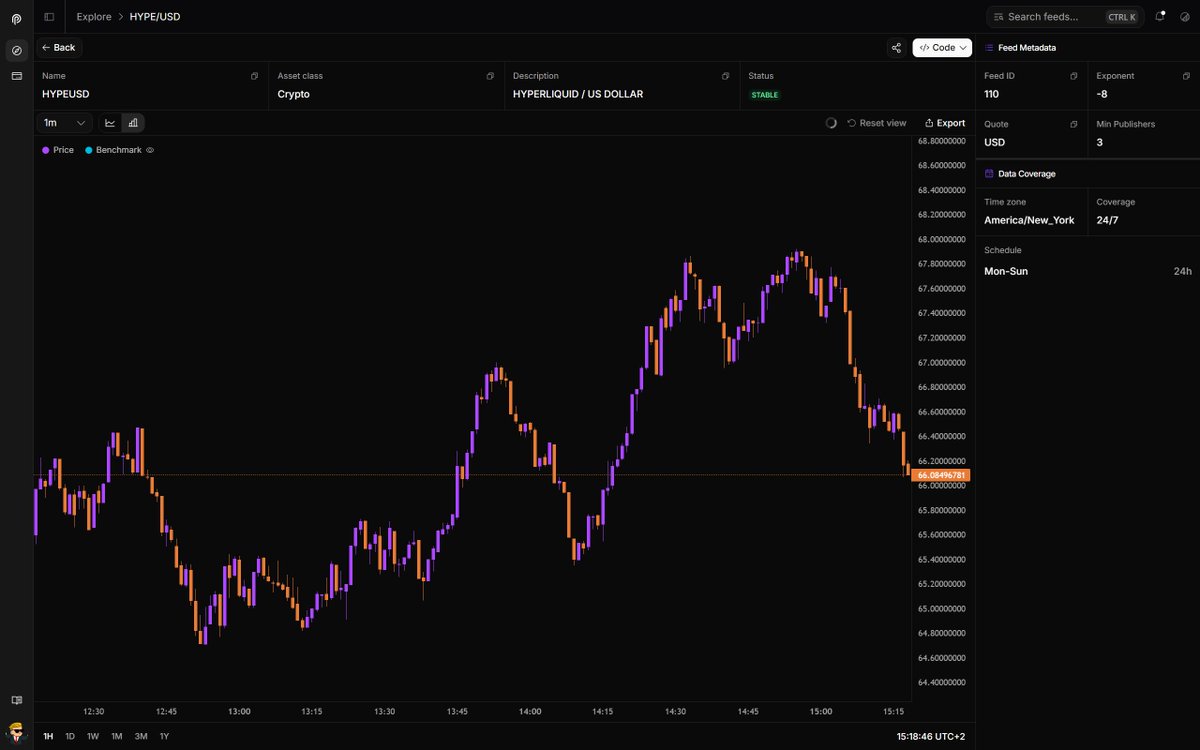
Task: Click the 15:18:46 UTC+2 clock
Action: [x=931, y=736]
